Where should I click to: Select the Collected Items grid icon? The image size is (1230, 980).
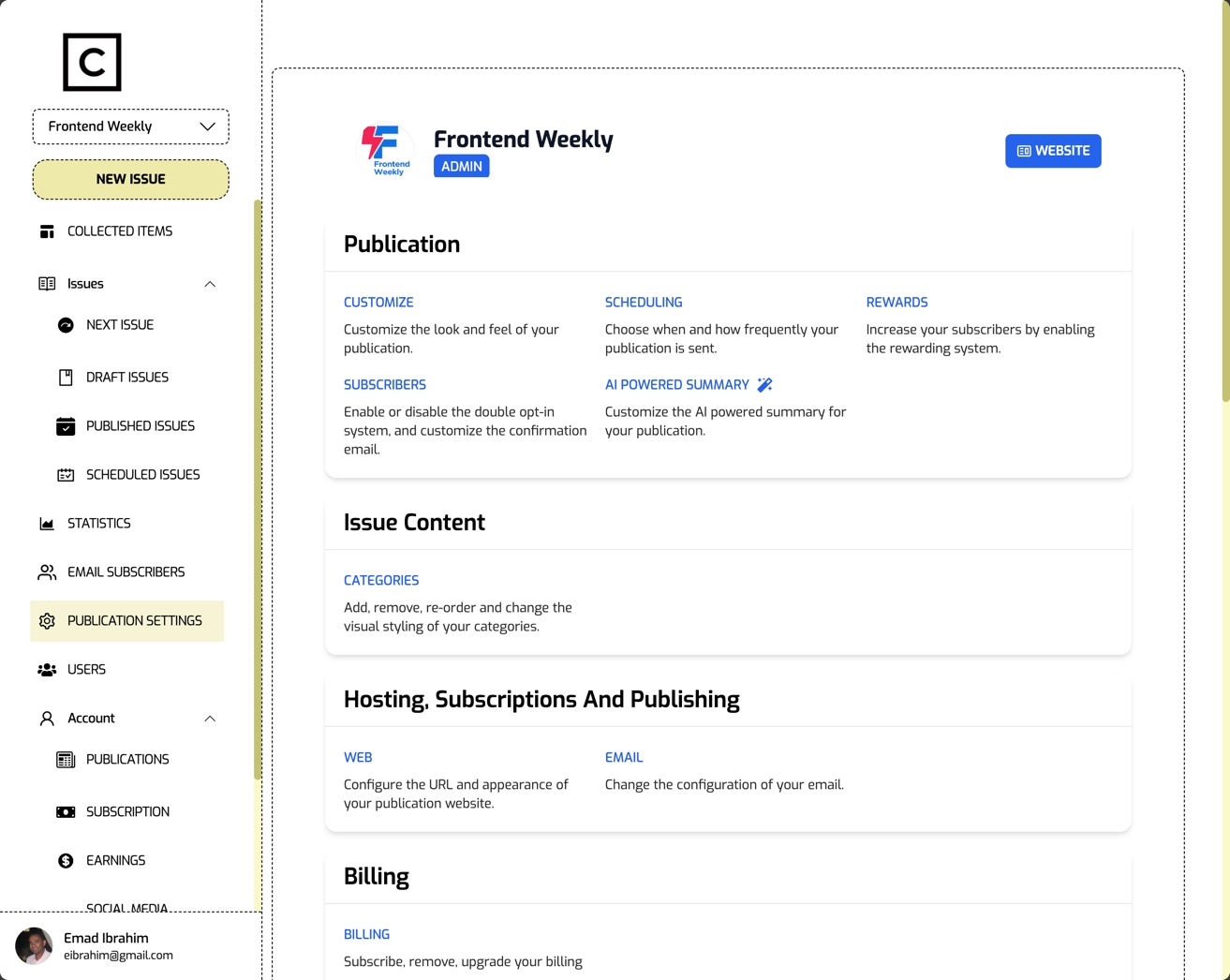tap(47, 230)
